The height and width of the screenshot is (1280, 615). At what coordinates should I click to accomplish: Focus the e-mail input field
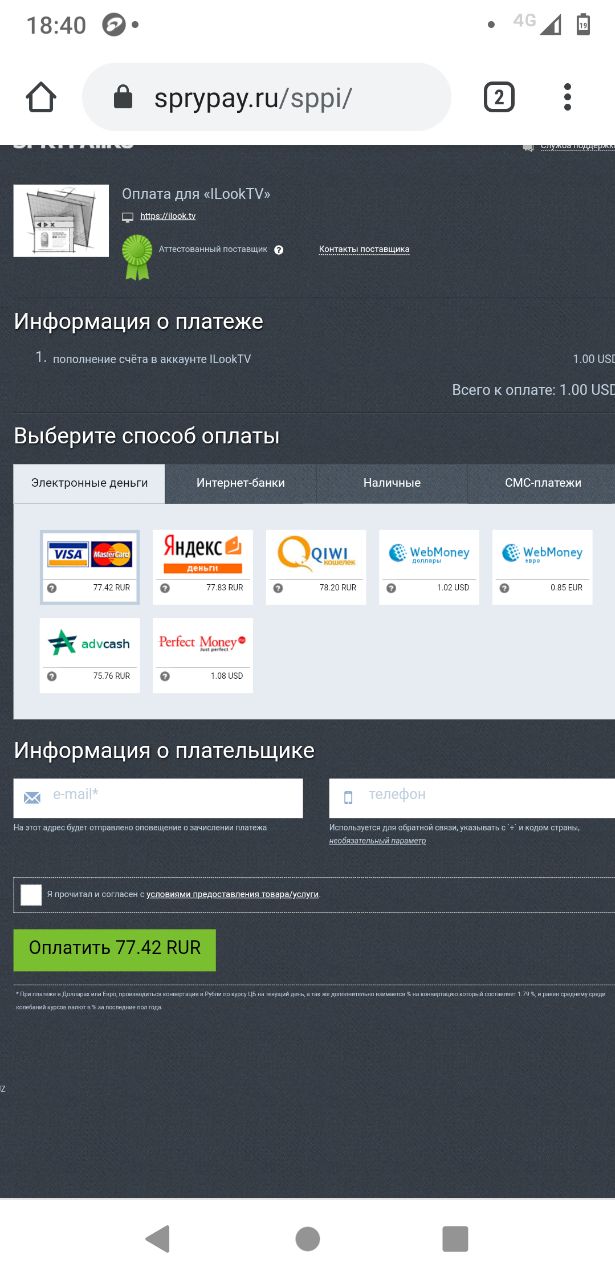point(158,798)
